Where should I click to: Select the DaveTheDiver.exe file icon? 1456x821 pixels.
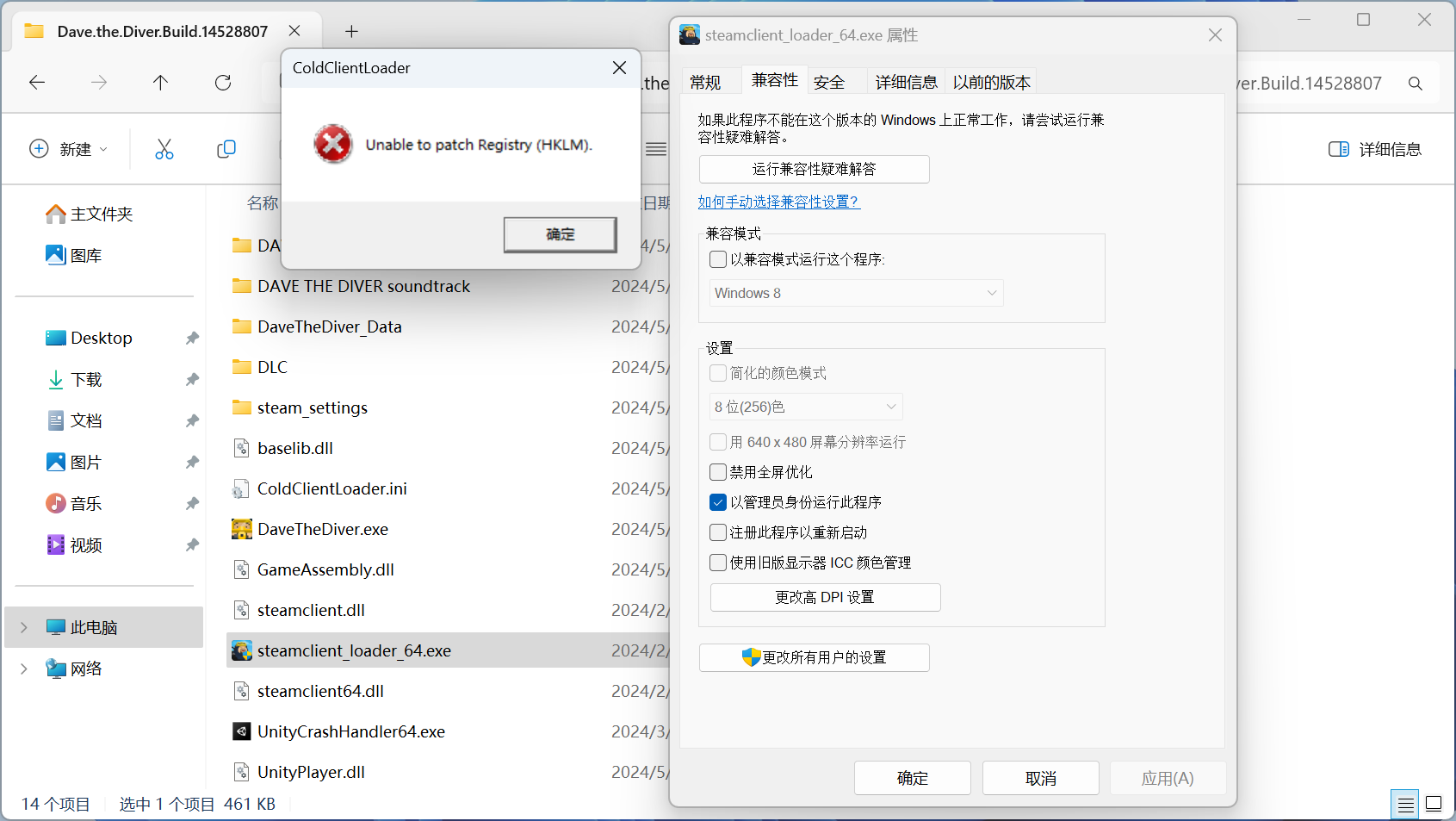click(x=242, y=529)
